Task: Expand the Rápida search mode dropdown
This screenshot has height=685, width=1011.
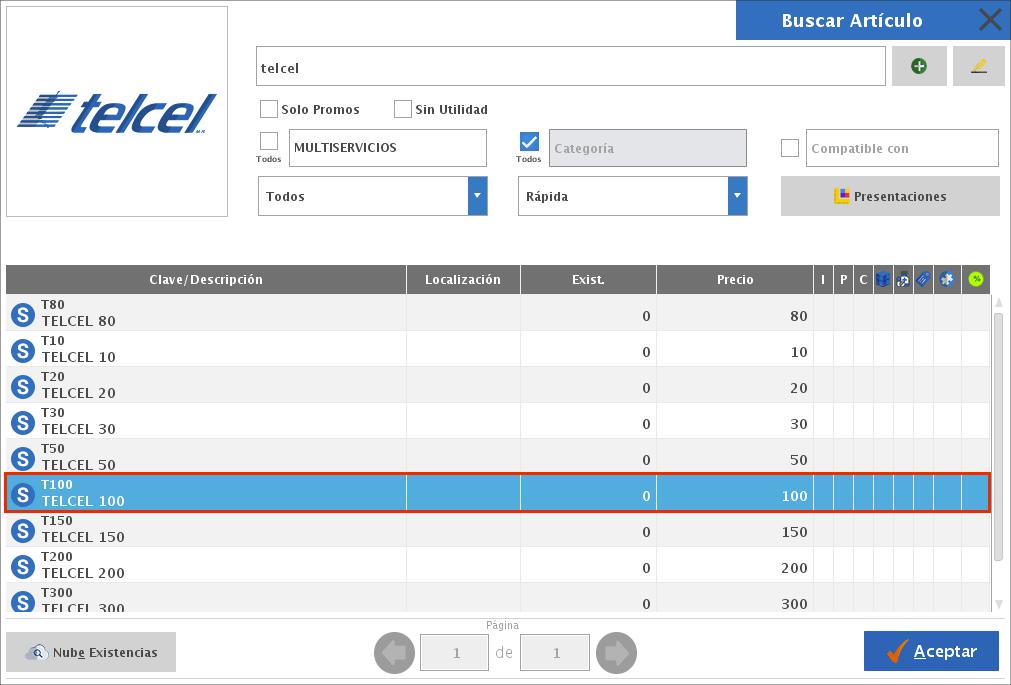Action: (737, 196)
